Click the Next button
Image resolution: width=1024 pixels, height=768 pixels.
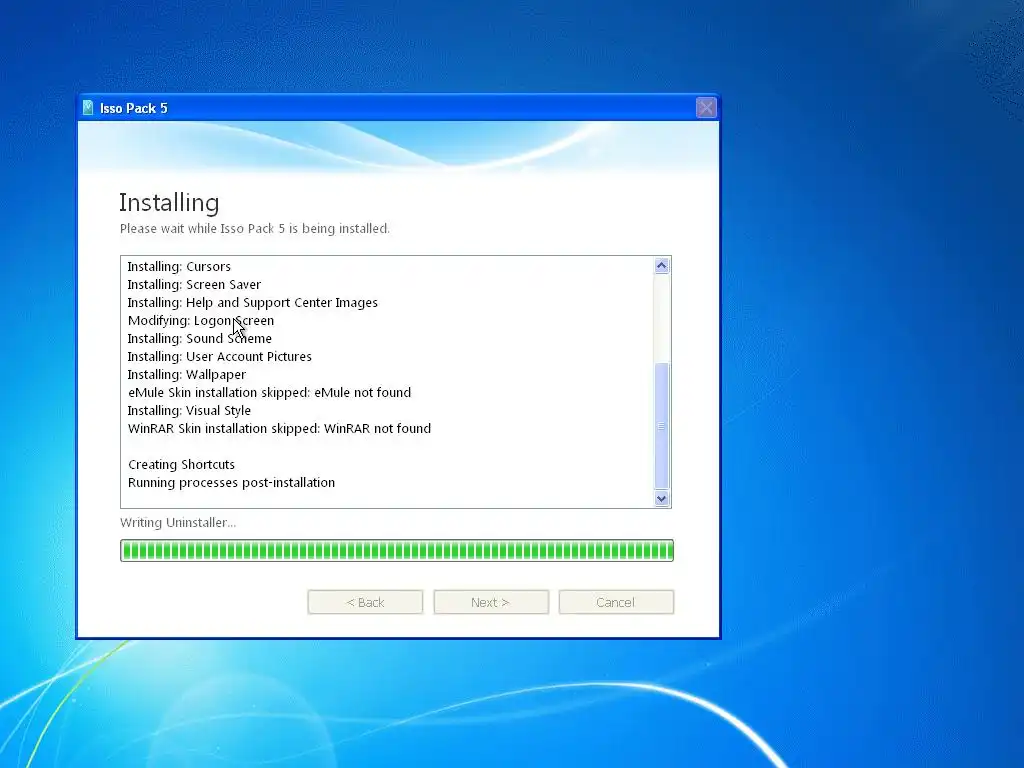[490, 602]
